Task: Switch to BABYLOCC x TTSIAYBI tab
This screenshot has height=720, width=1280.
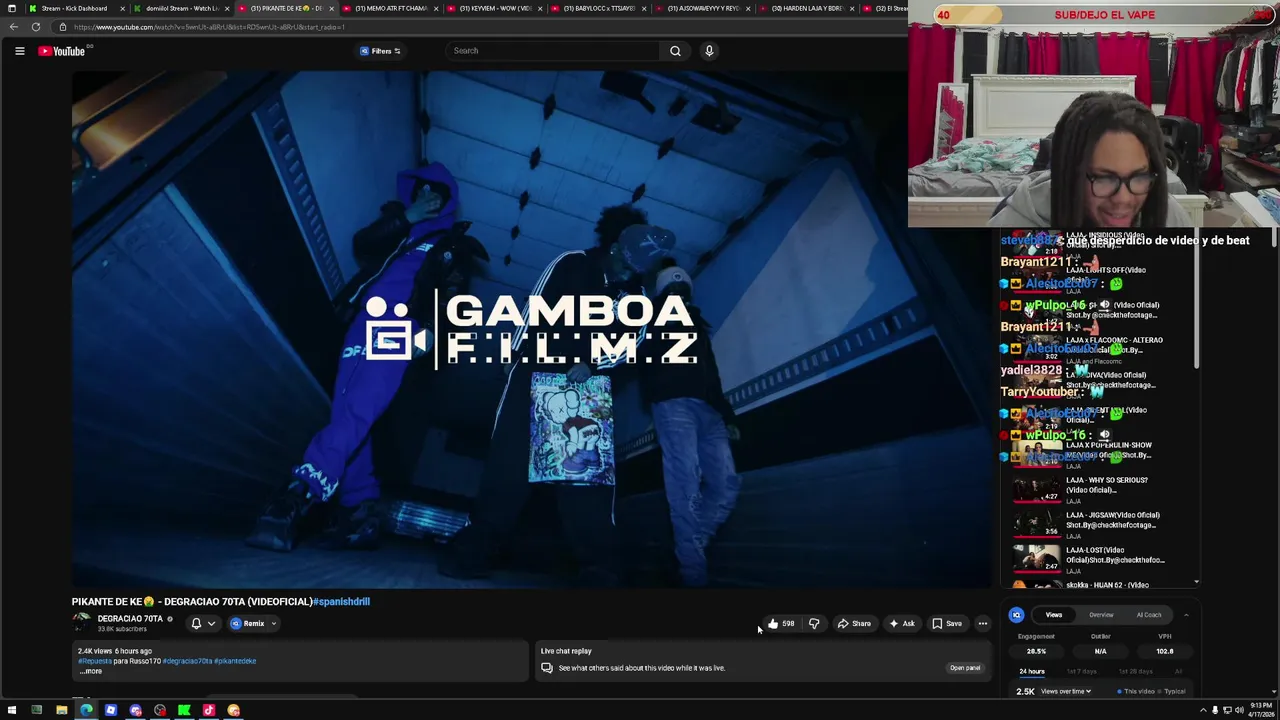Action: click(599, 8)
